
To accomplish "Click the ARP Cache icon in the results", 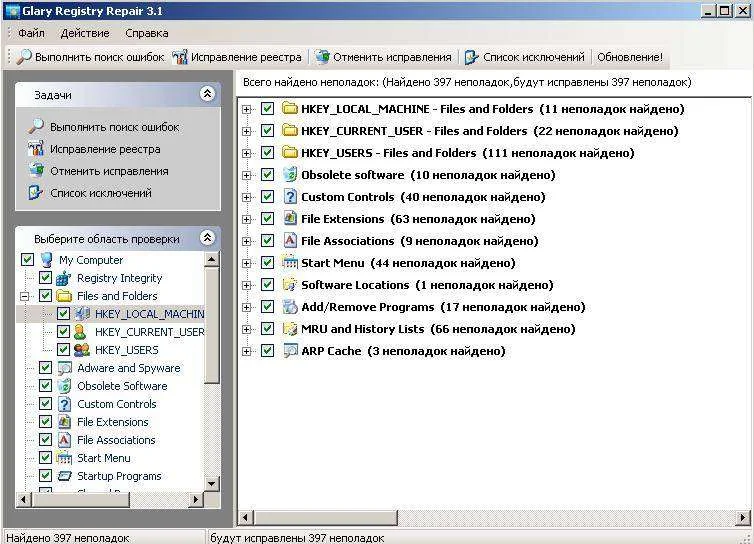I will pos(290,350).
